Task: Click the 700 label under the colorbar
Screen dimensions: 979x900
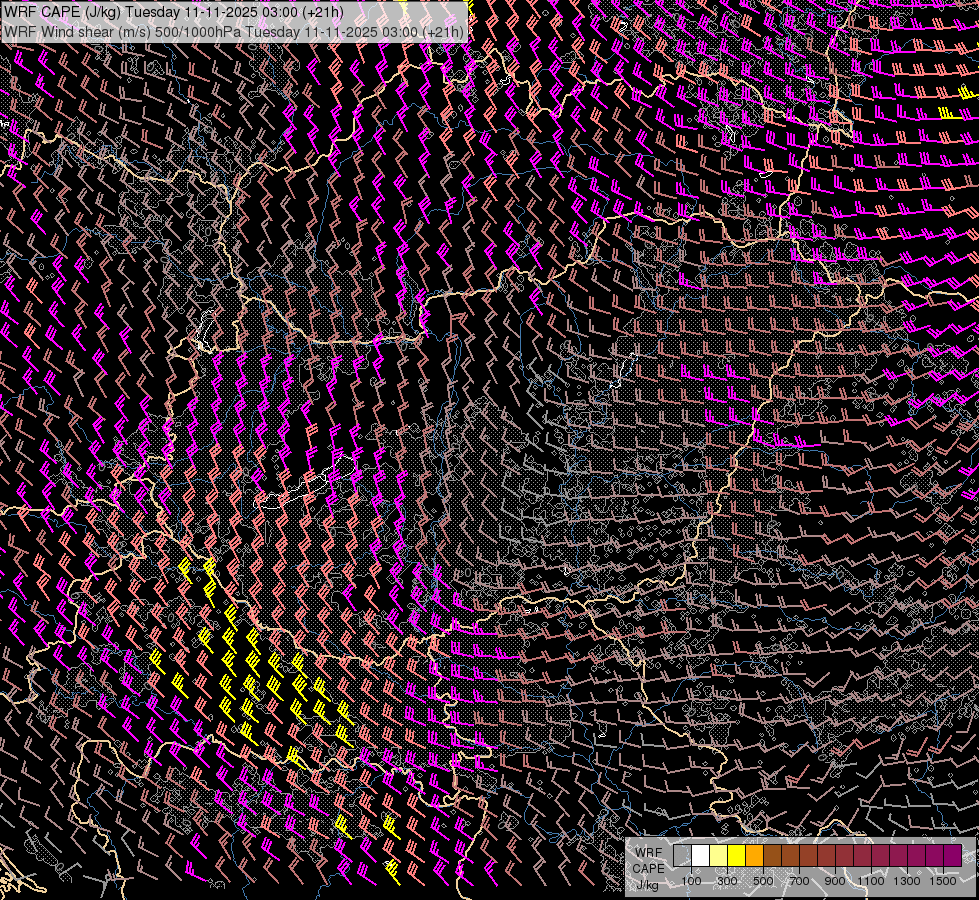Action: (x=799, y=881)
